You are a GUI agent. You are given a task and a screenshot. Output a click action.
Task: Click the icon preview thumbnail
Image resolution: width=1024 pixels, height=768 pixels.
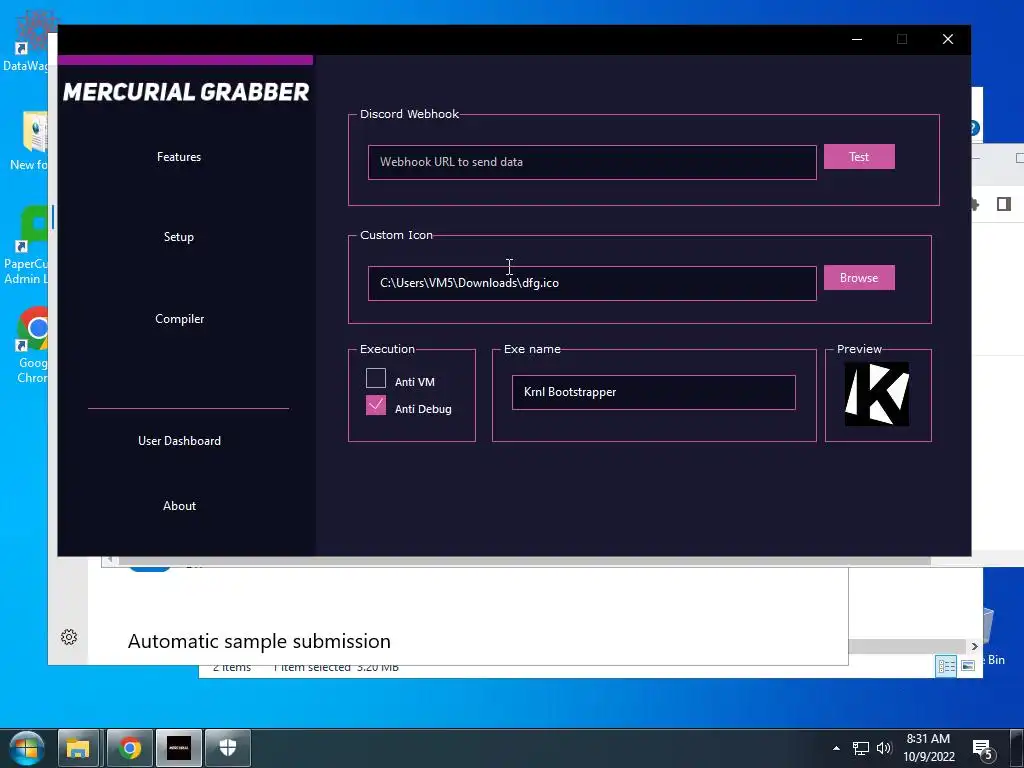(876, 394)
